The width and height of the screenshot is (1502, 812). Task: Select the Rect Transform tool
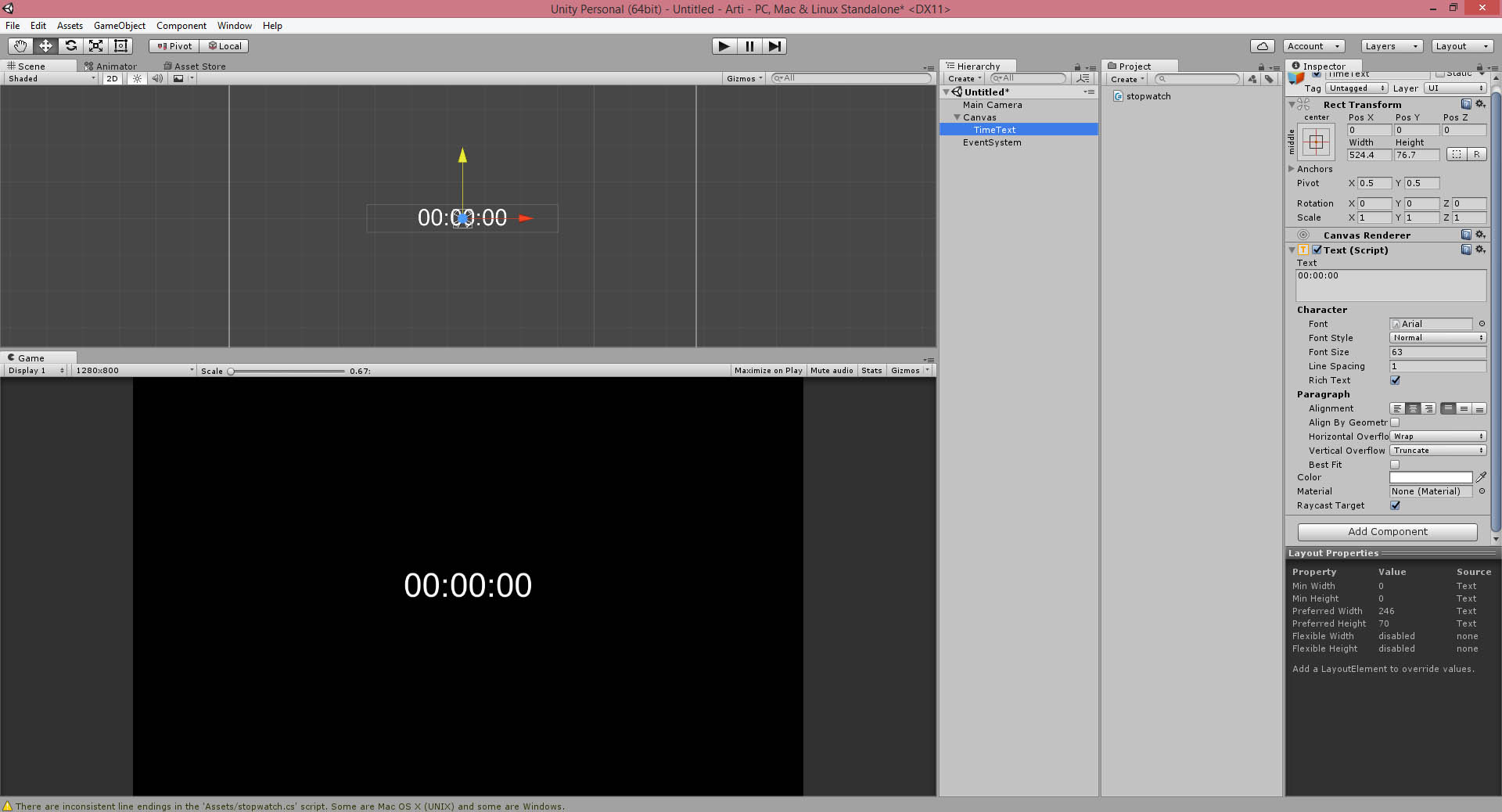click(x=120, y=46)
